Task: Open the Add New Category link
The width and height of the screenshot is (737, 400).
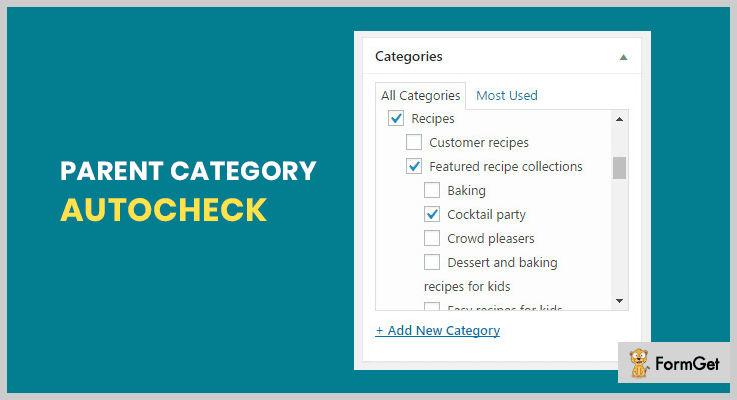Action: (438, 330)
